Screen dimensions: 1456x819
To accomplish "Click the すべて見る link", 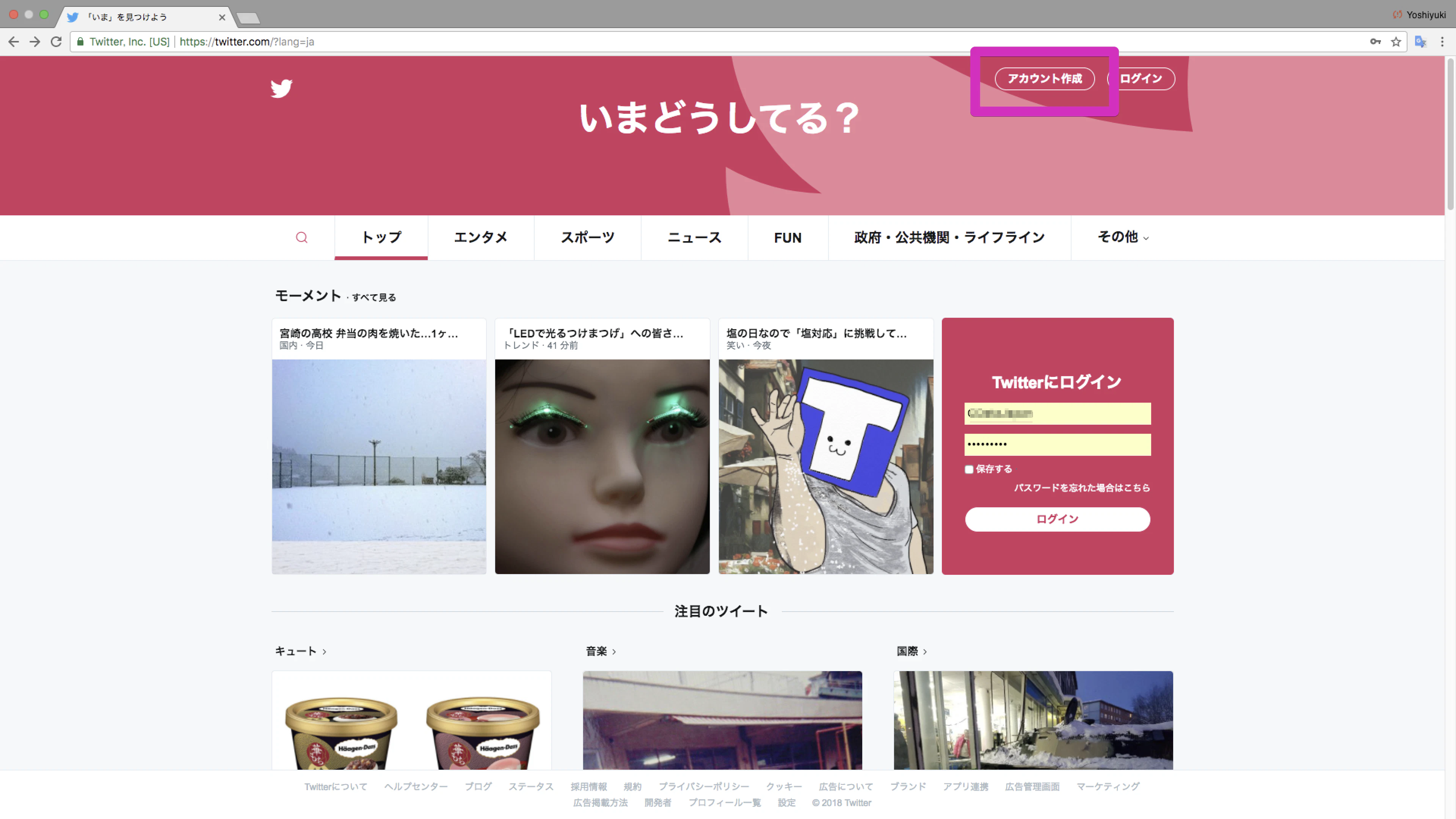I will tap(373, 297).
